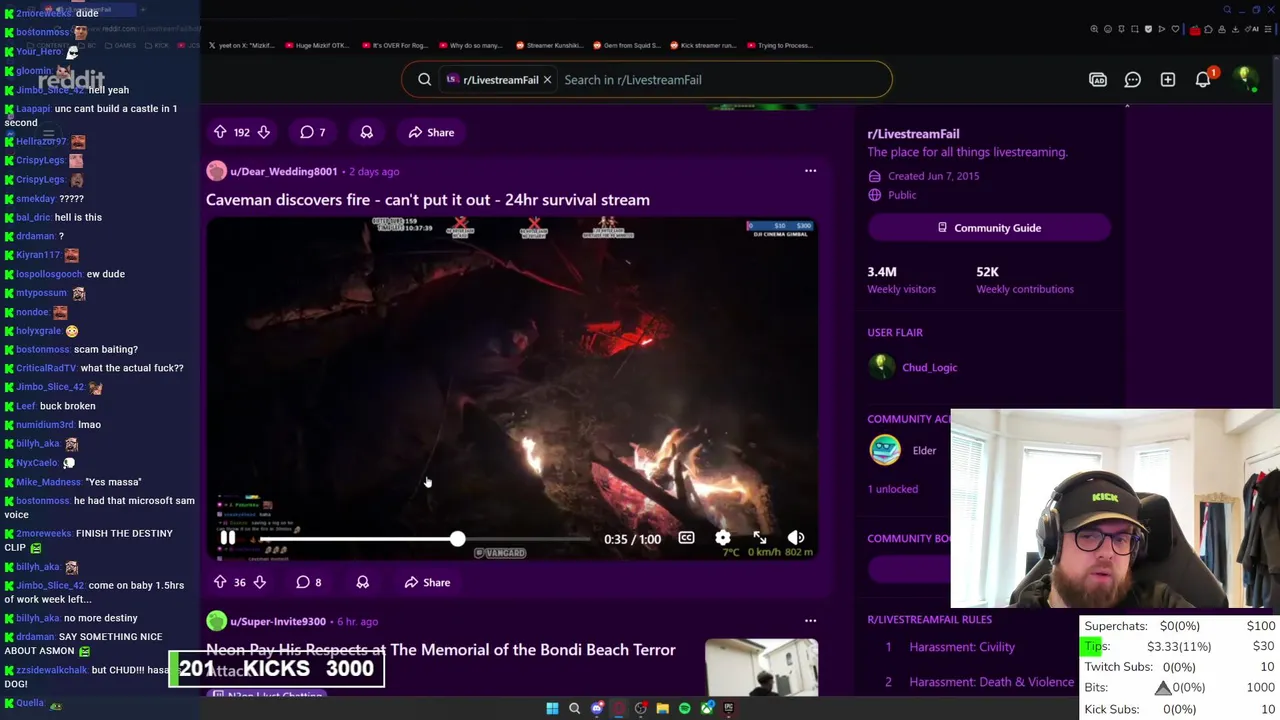Click the create post plus icon

[1168, 80]
